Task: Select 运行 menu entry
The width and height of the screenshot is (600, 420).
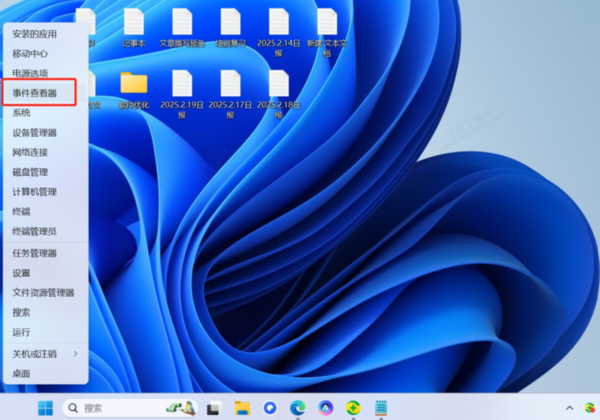Action: coord(46,332)
